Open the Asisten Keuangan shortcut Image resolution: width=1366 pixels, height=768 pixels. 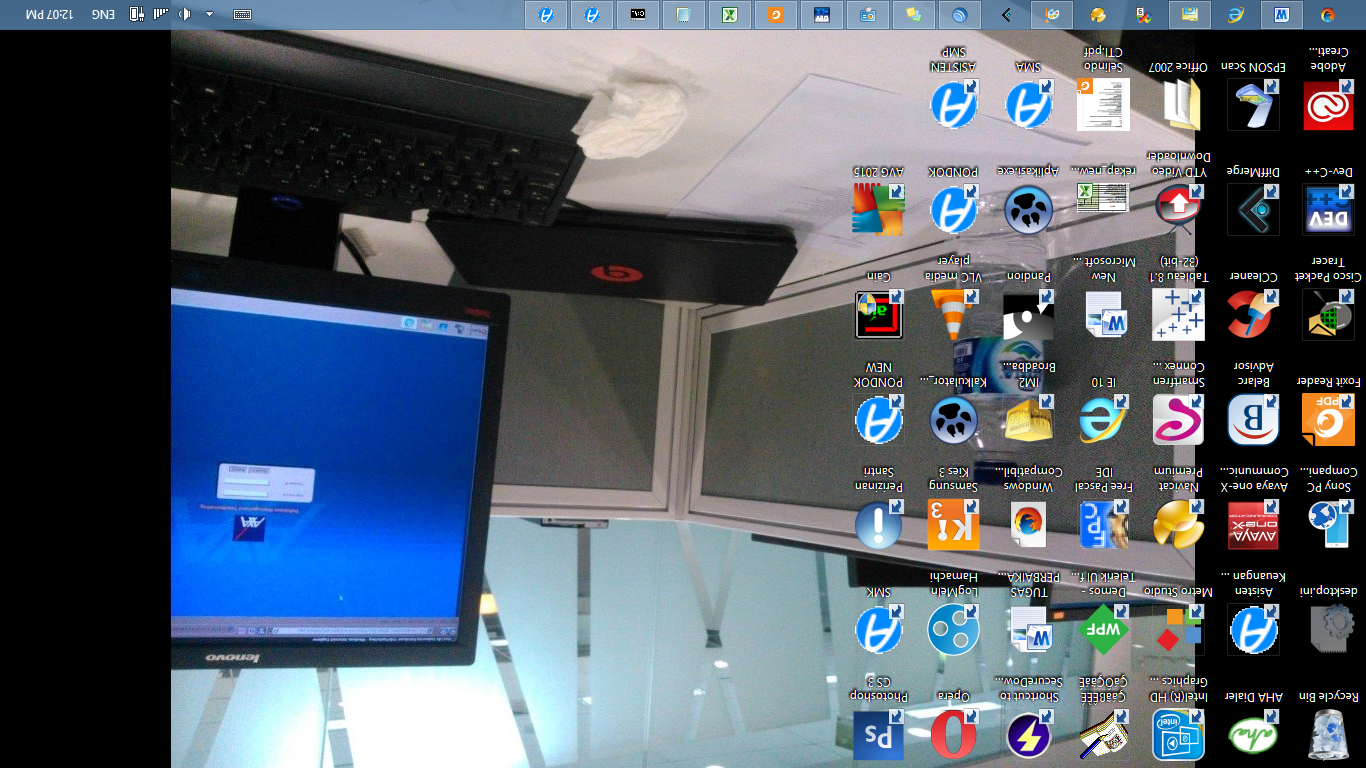[x=1253, y=629]
